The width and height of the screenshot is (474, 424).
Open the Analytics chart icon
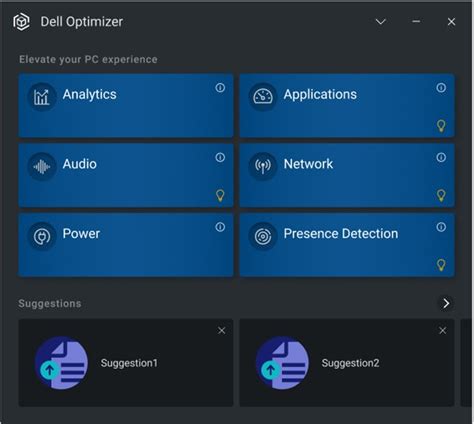pyautogui.click(x=42, y=97)
